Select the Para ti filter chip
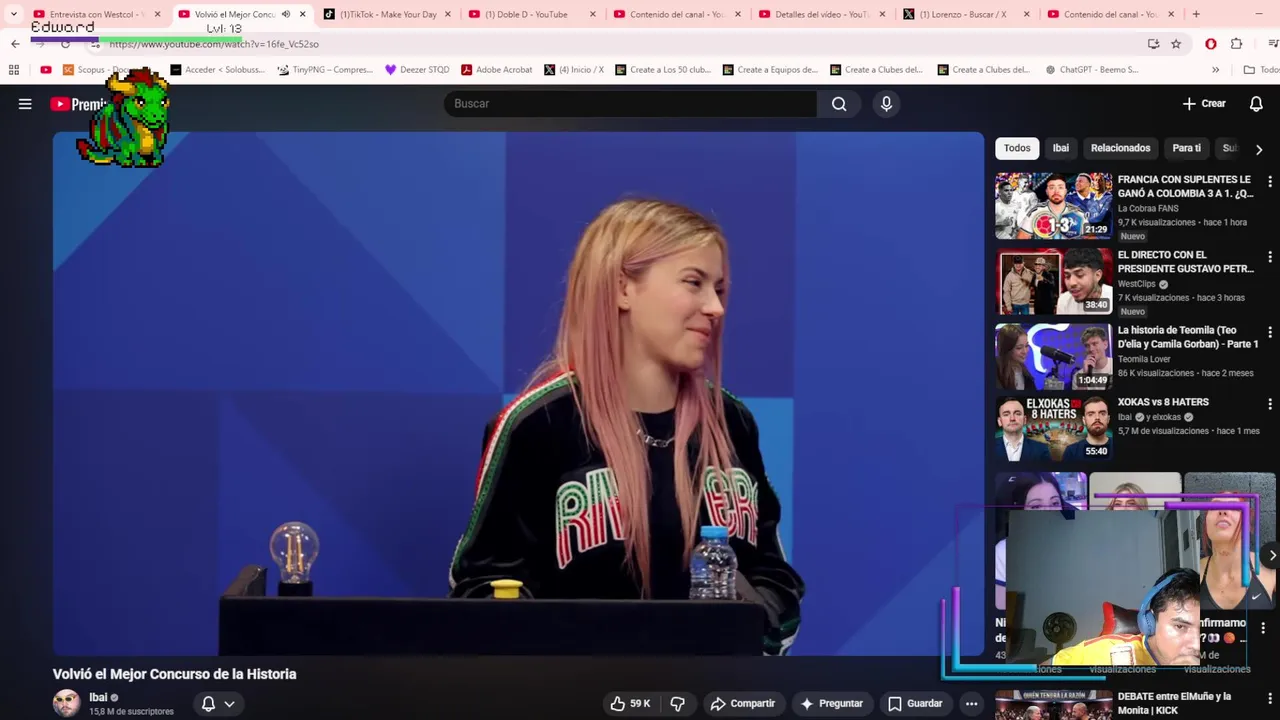The image size is (1280, 720). [1186, 148]
